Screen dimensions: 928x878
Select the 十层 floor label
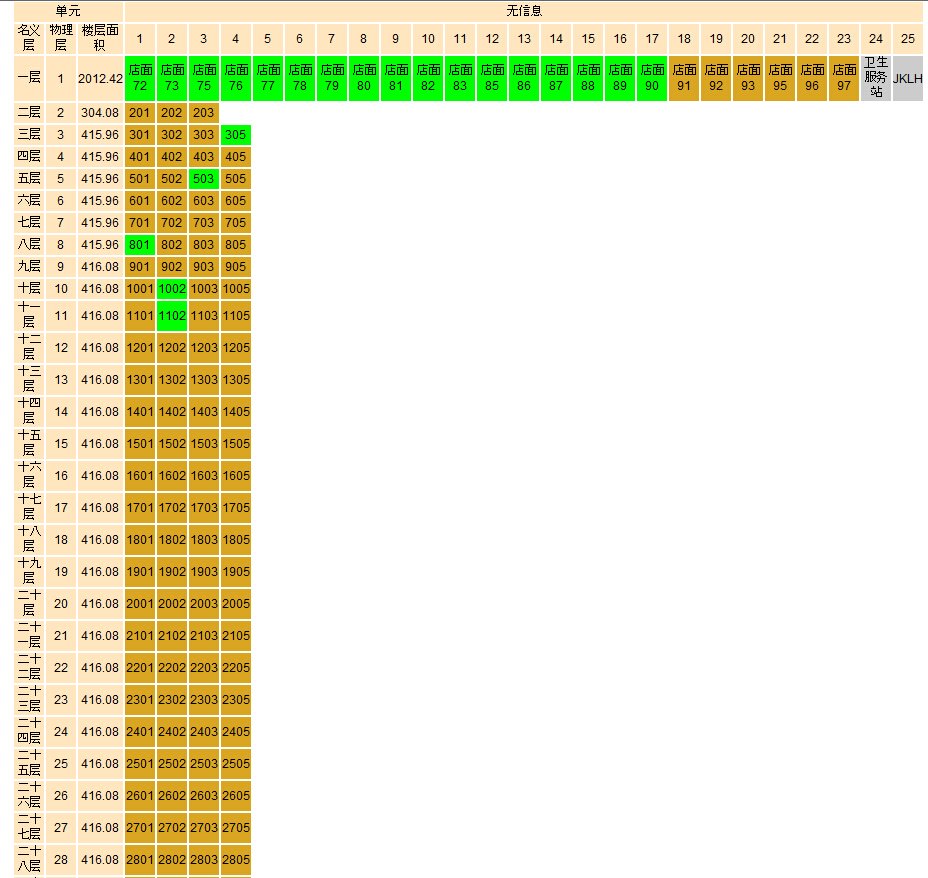28,288
